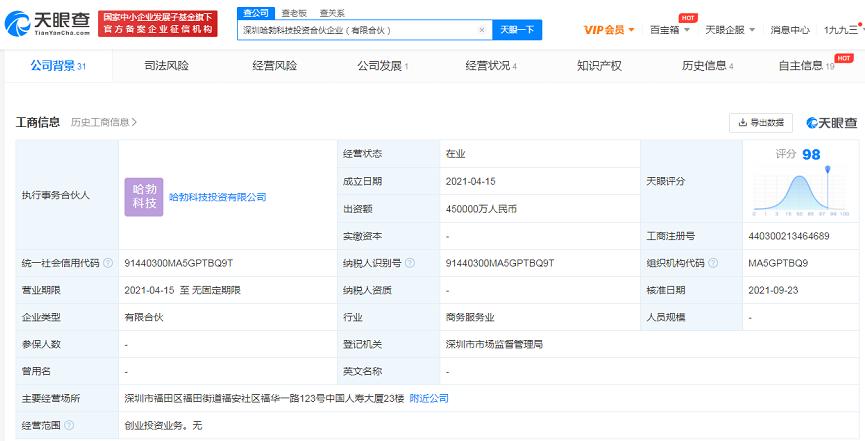Click the 天眼评分 distribution chart

click(801, 190)
